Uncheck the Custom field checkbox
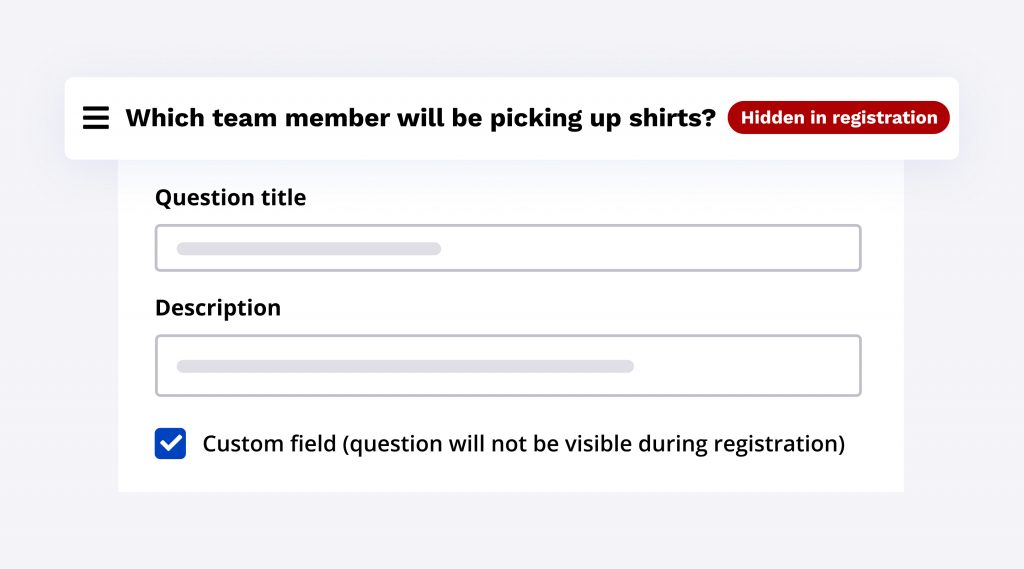Image resolution: width=1024 pixels, height=569 pixels. (171, 443)
